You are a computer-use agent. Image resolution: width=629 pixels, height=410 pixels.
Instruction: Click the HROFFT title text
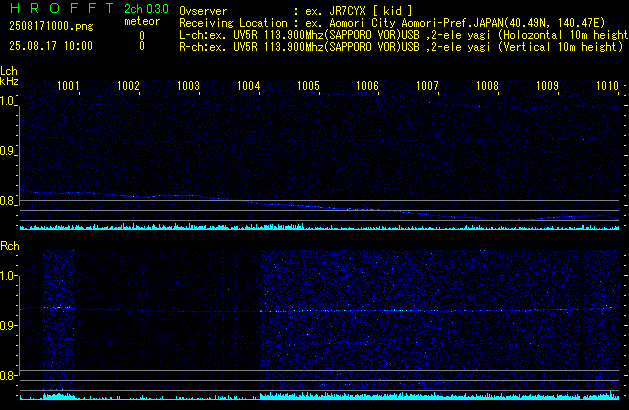pyautogui.click(x=62, y=8)
